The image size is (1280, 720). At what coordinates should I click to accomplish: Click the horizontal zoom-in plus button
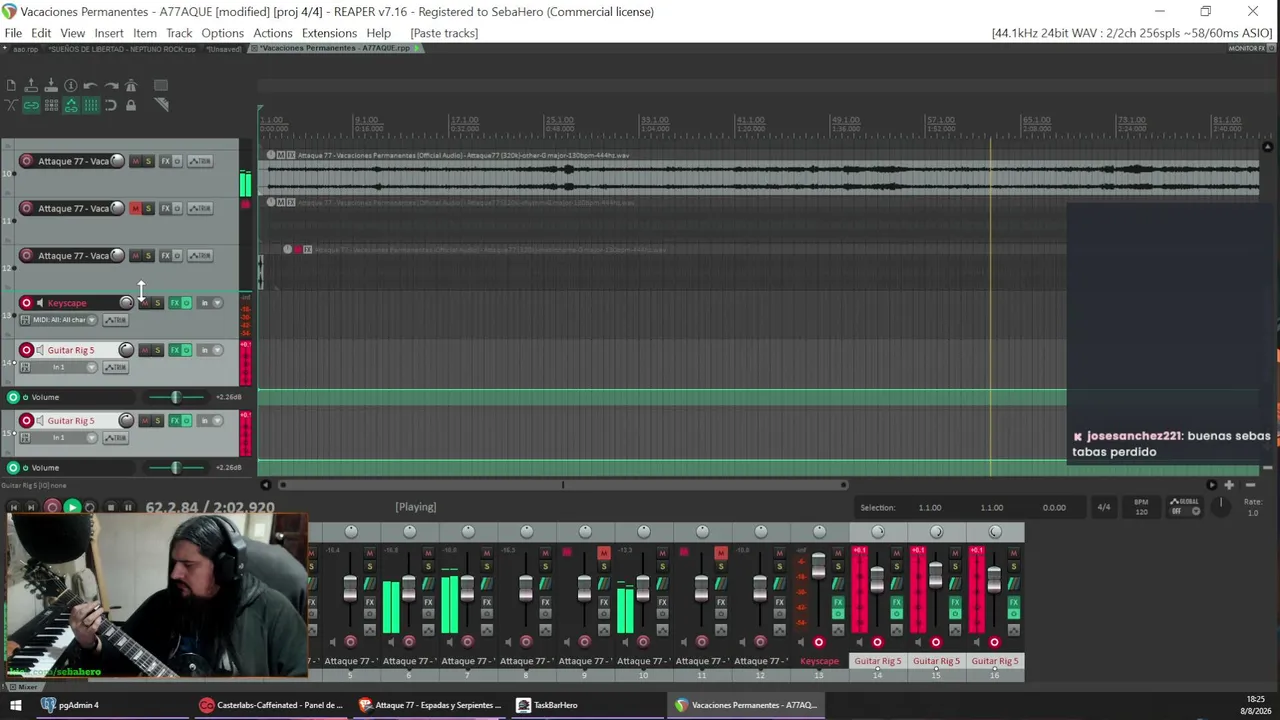(x=1229, y=485)
